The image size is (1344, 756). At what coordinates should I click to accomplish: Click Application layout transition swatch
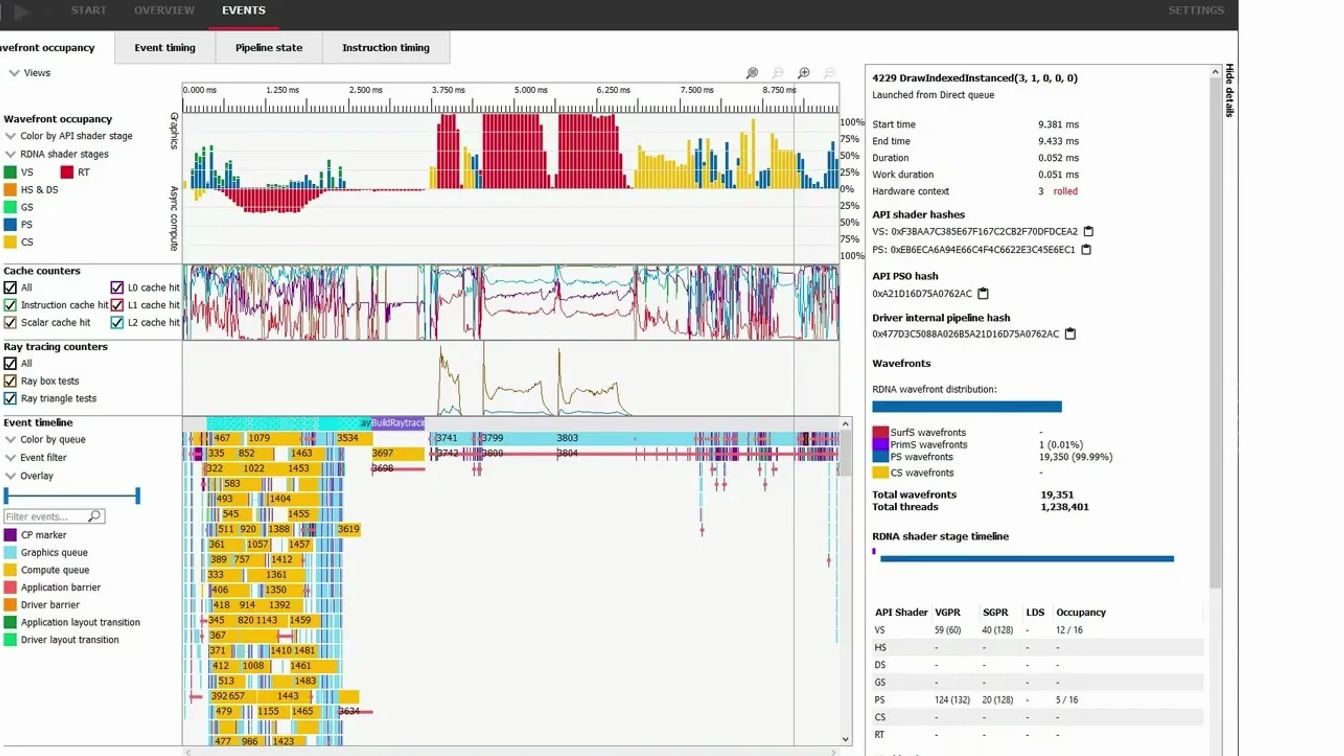(x=10, y=622)
